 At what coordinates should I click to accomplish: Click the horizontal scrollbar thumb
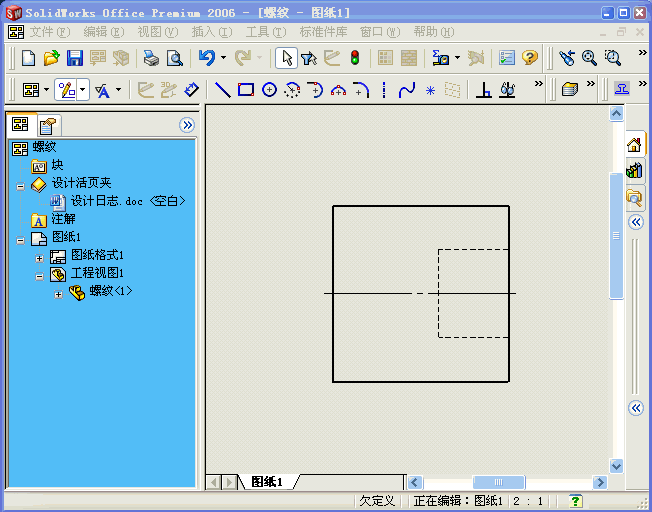click(499, 482)
